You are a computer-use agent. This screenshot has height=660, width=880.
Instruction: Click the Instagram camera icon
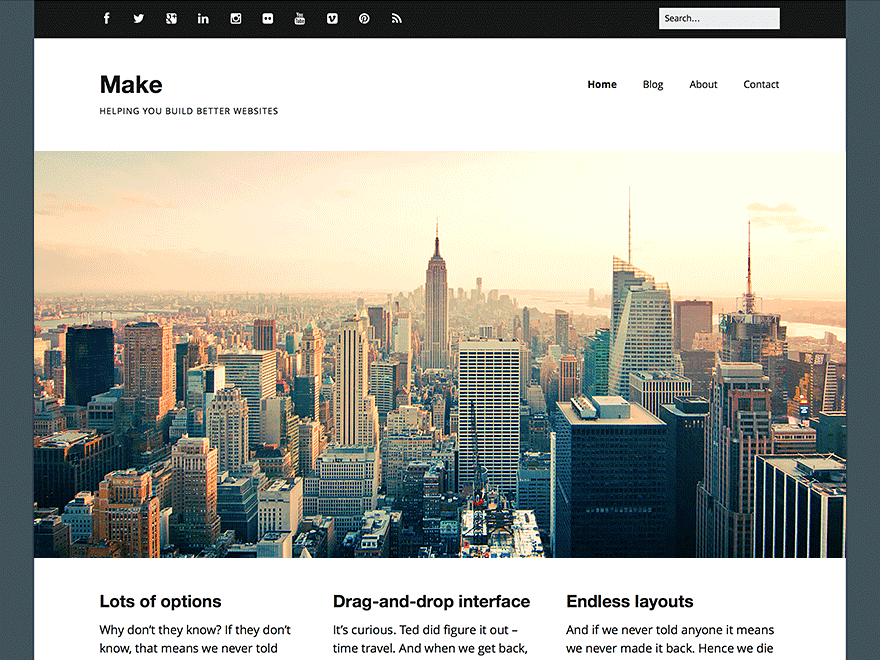[x=235, y=17]
